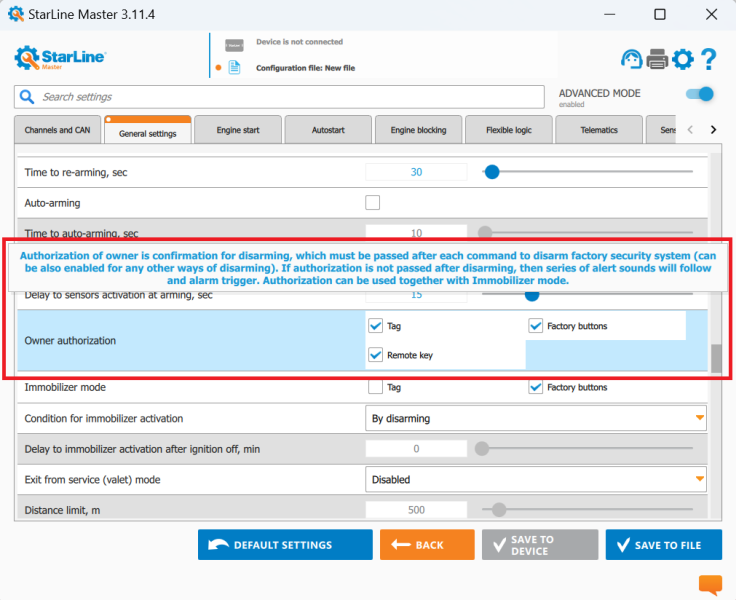The width and height of the screenshot is (736, 600).
Task: Click the Time to auto-arming slider handle
Action: 485,232
